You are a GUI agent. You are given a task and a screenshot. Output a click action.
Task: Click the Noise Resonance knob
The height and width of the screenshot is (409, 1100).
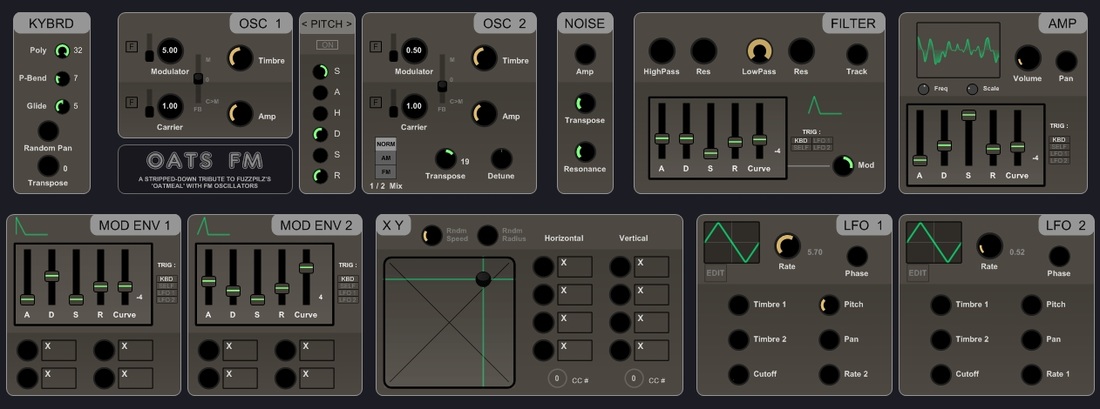585,152
